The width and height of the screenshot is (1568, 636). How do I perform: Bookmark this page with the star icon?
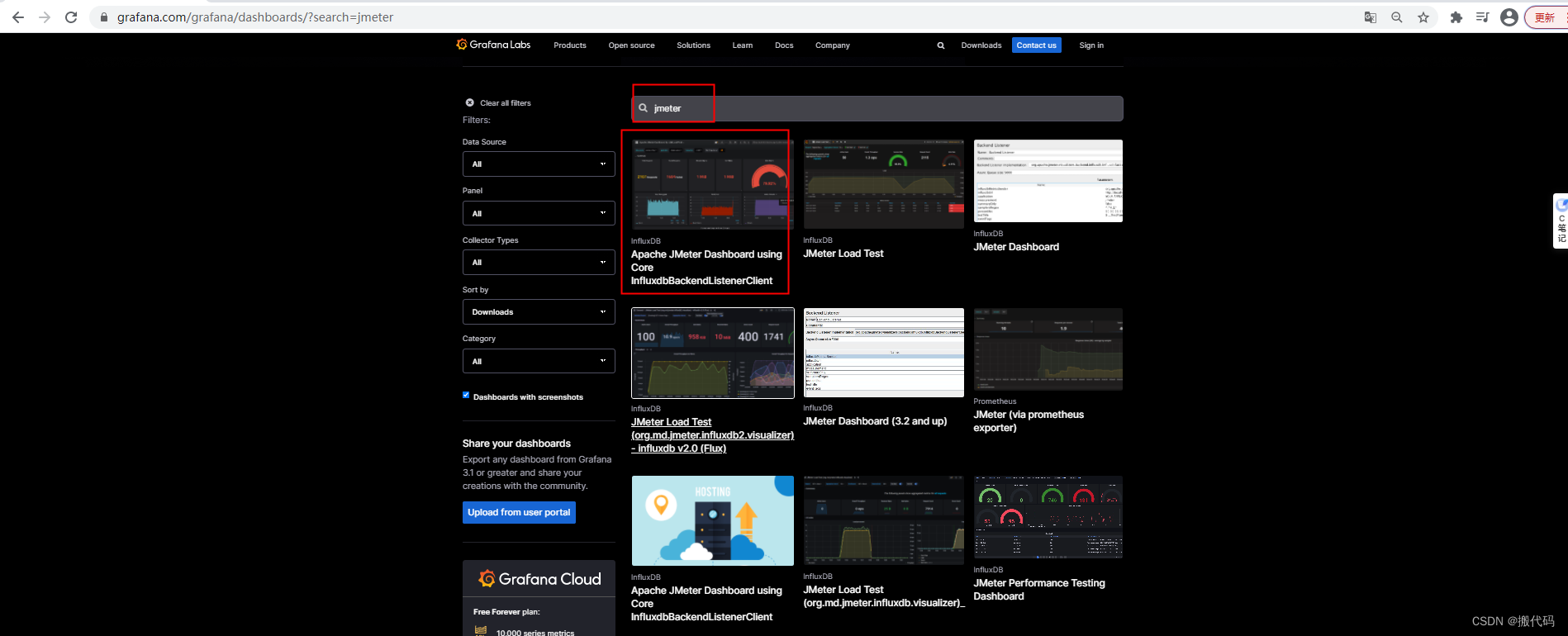coord(1423,17)
